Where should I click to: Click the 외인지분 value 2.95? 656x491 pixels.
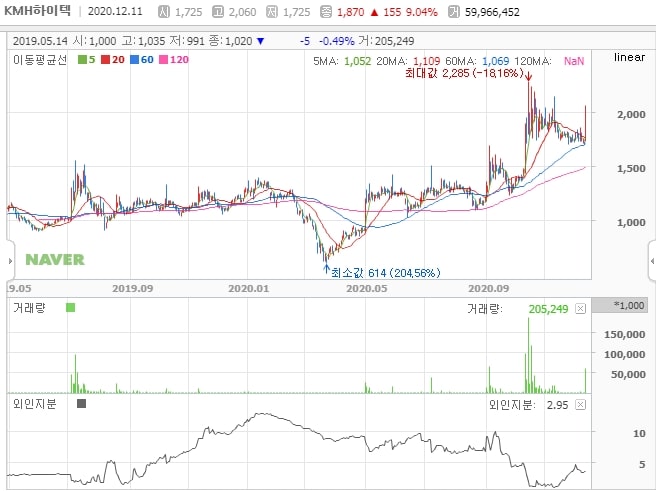coord(557,405)
